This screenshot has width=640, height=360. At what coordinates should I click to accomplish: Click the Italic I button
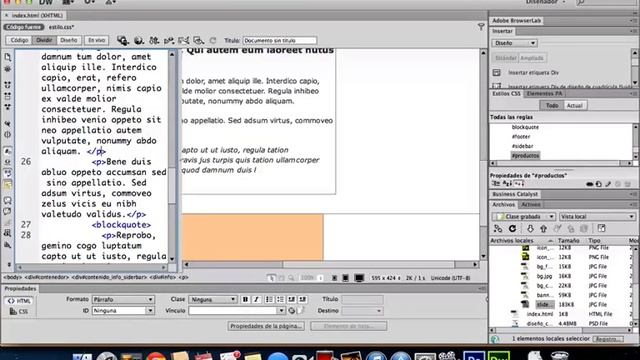256,300
